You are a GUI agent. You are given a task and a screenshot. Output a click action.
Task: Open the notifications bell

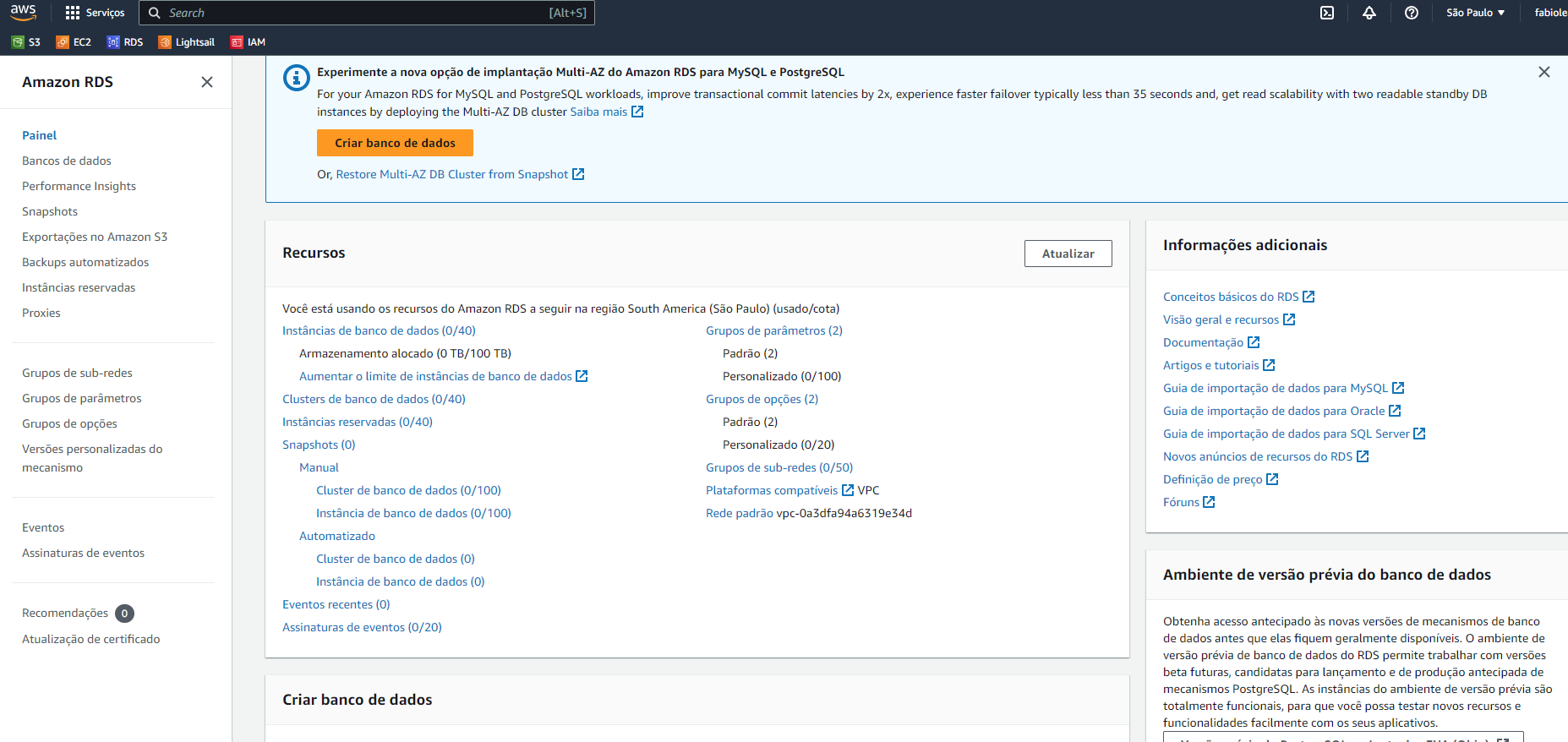[1369, 13]
